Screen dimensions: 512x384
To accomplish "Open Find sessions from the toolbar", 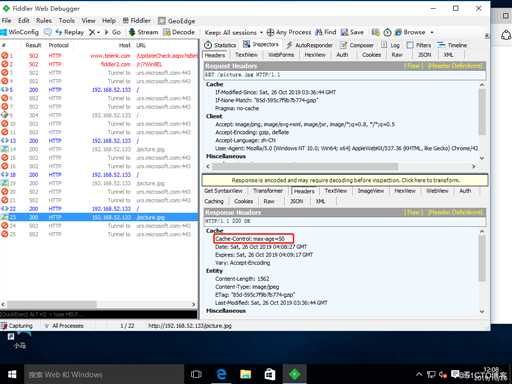I will click(326, 32).
